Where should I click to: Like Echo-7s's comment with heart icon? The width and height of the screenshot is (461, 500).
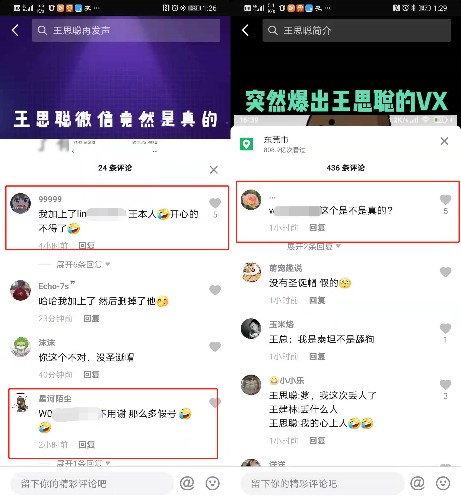pos(215,290)
